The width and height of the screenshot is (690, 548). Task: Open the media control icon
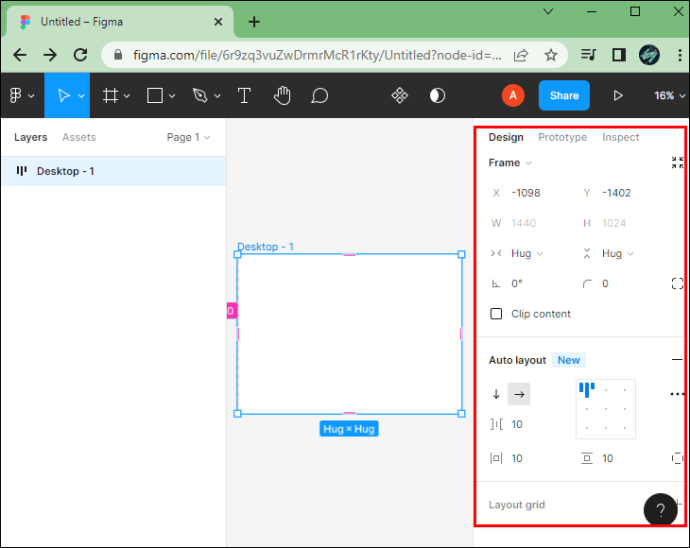coord(588,55)
